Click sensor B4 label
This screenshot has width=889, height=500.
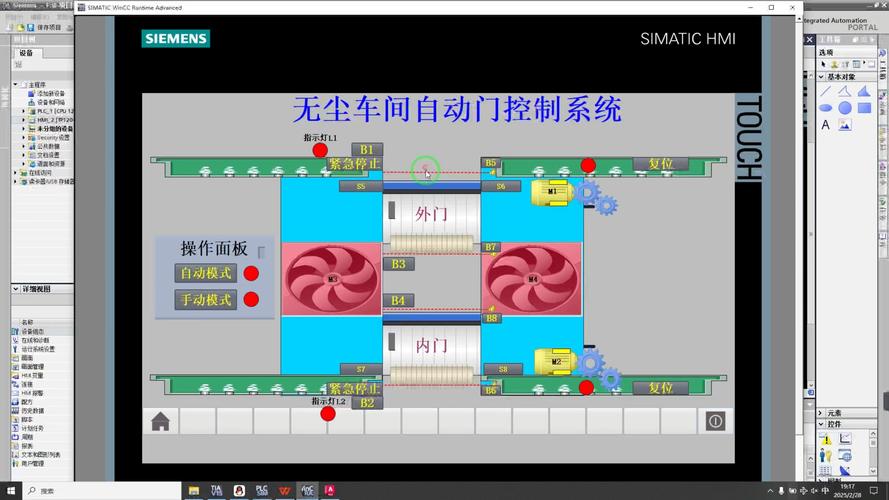click(399, 300)
